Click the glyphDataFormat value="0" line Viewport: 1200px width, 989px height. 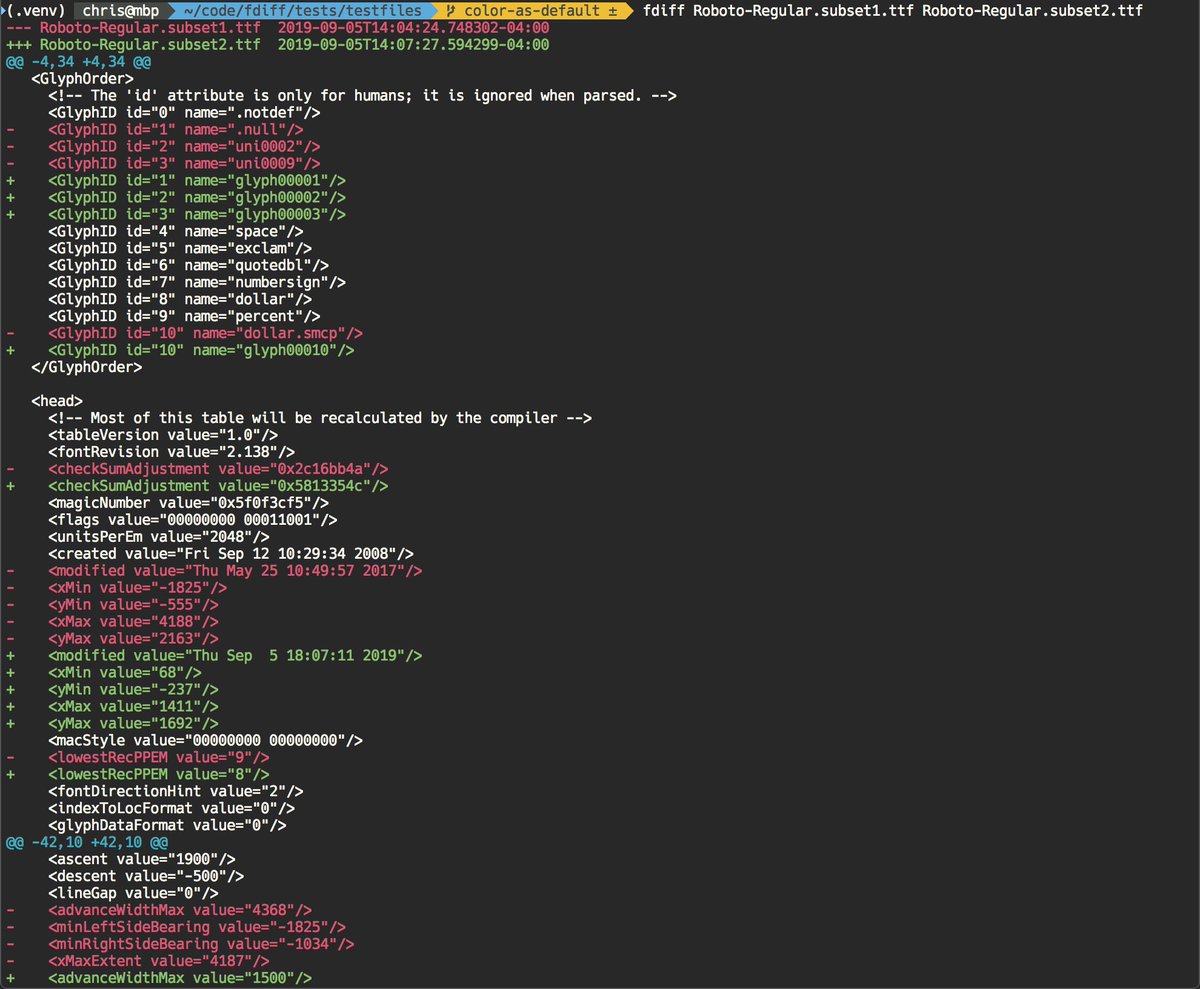point(167,827)
